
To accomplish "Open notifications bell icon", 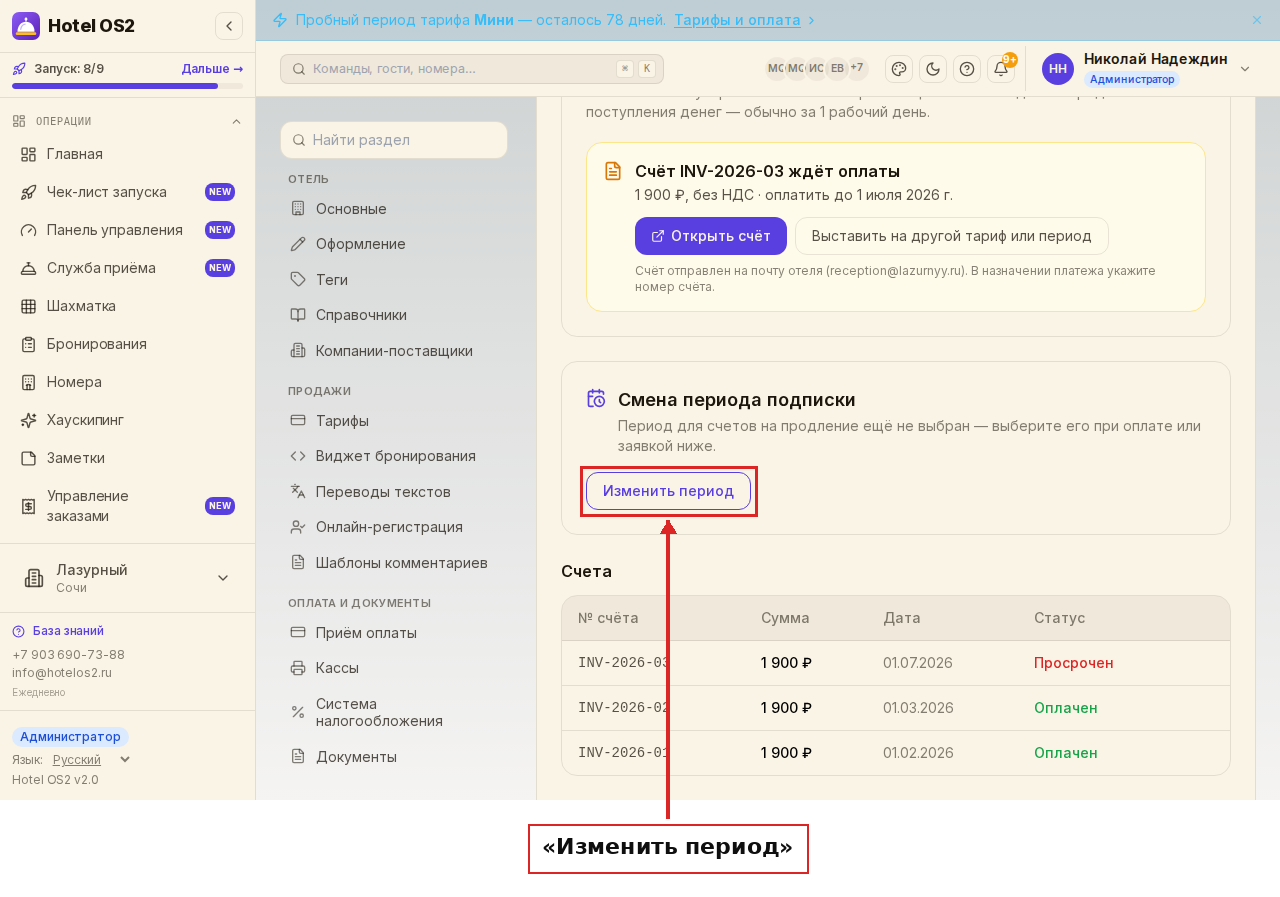I will (x=1001, y=69).
